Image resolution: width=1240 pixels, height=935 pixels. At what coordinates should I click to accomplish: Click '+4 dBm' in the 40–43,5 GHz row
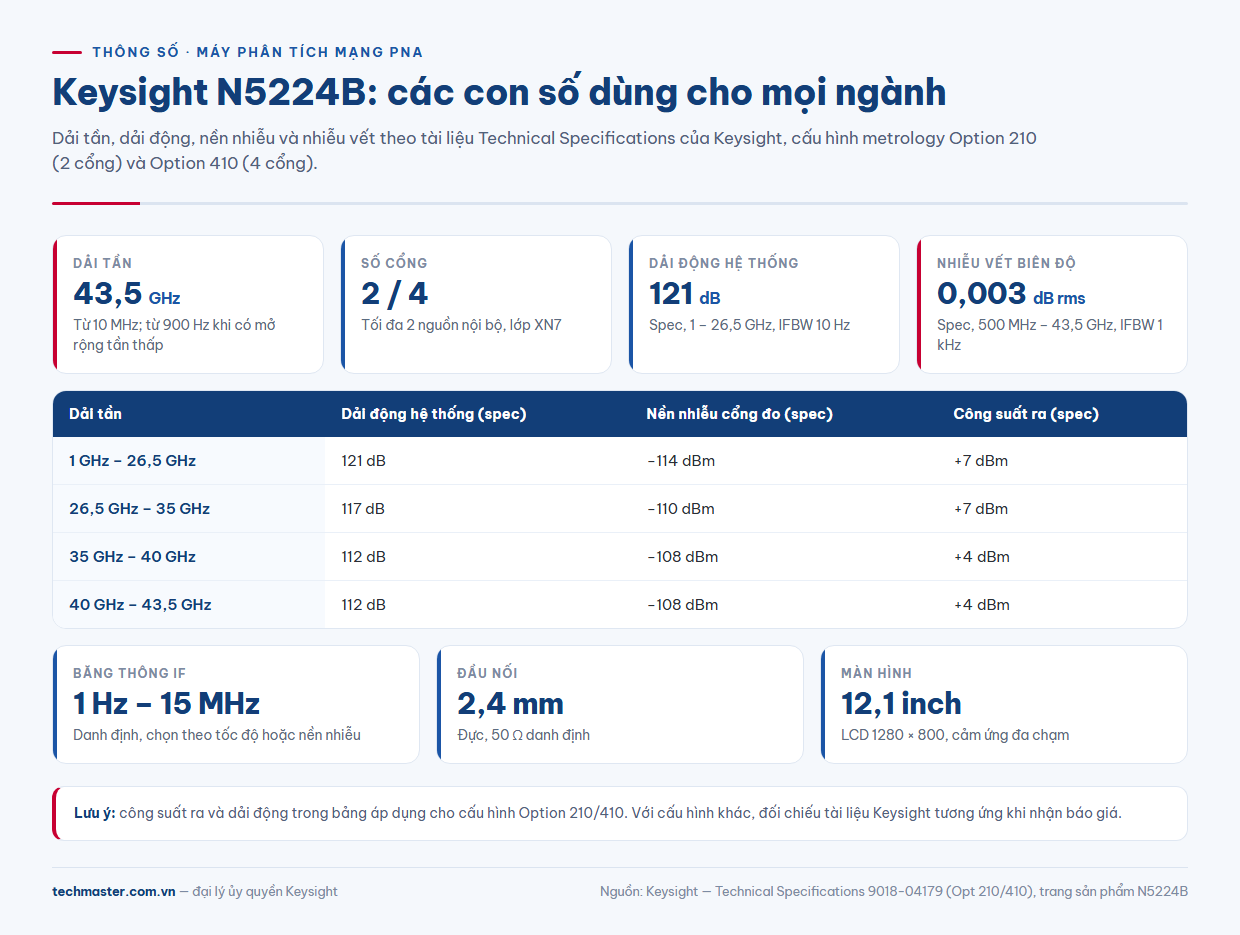click(981, 605)
